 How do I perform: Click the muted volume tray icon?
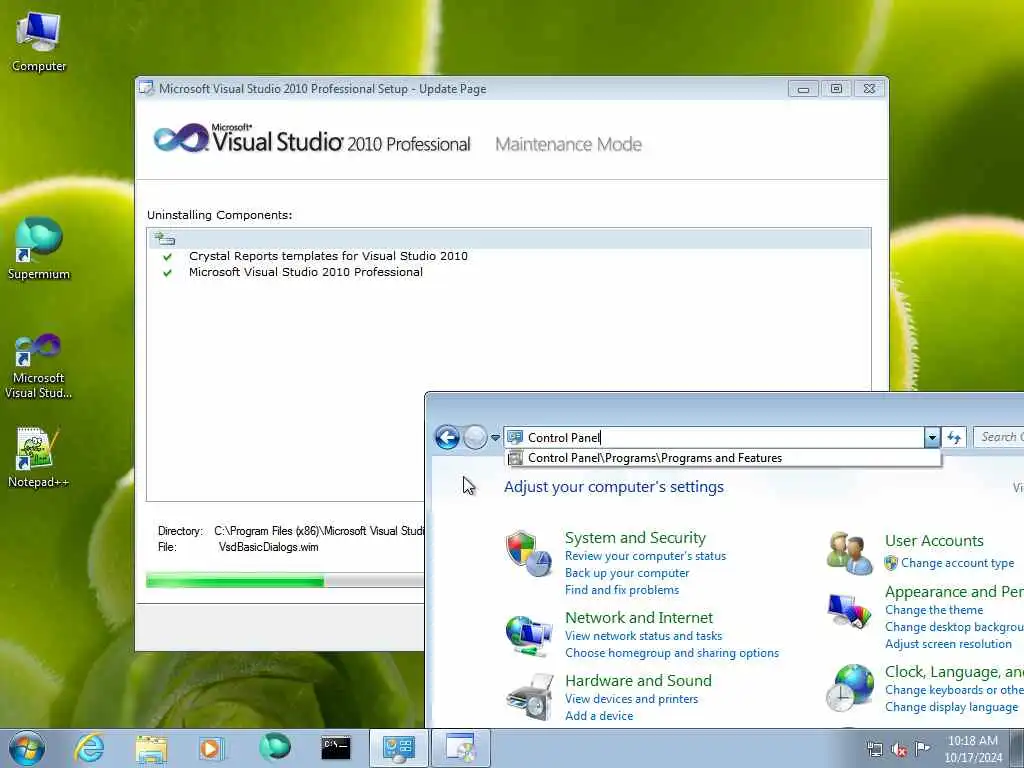[x=899, y=749]
